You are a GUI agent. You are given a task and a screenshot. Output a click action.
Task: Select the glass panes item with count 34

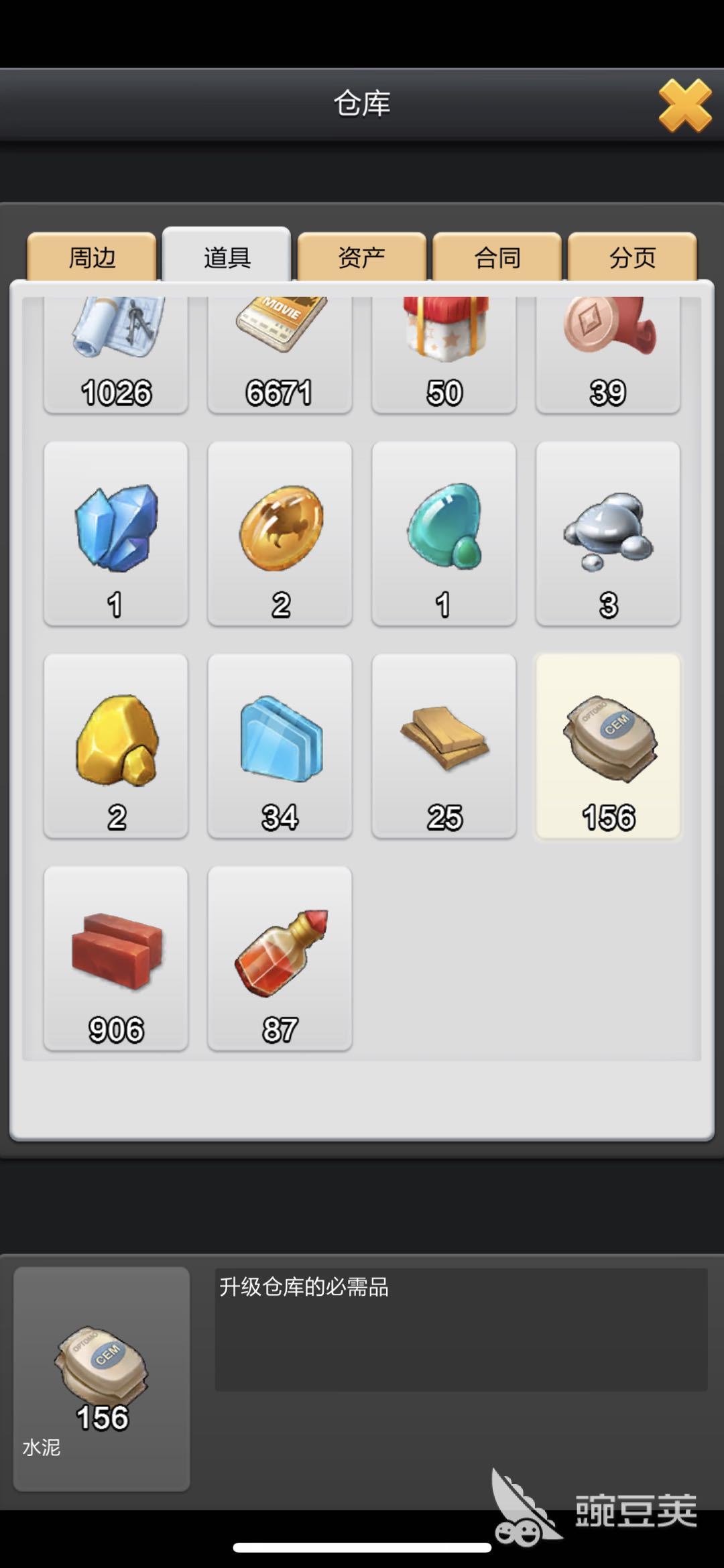click(280, 746)
